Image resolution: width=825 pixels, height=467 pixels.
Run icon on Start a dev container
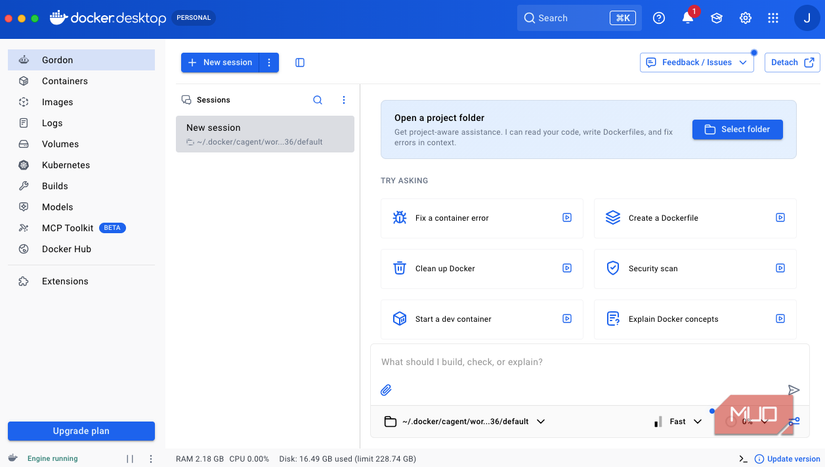(567, 318)
